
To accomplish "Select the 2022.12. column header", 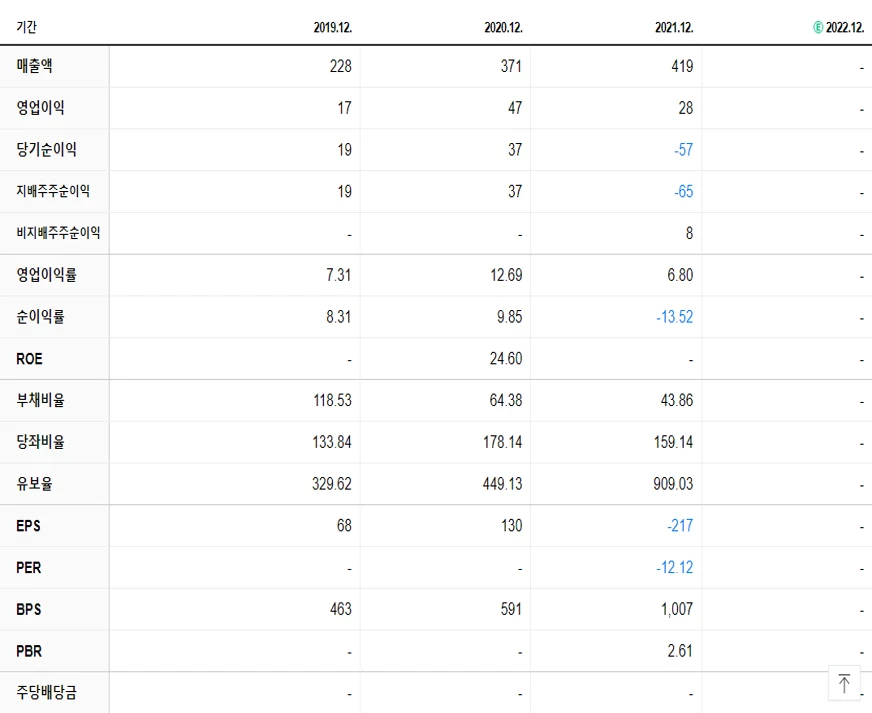I will coord(845,27).
